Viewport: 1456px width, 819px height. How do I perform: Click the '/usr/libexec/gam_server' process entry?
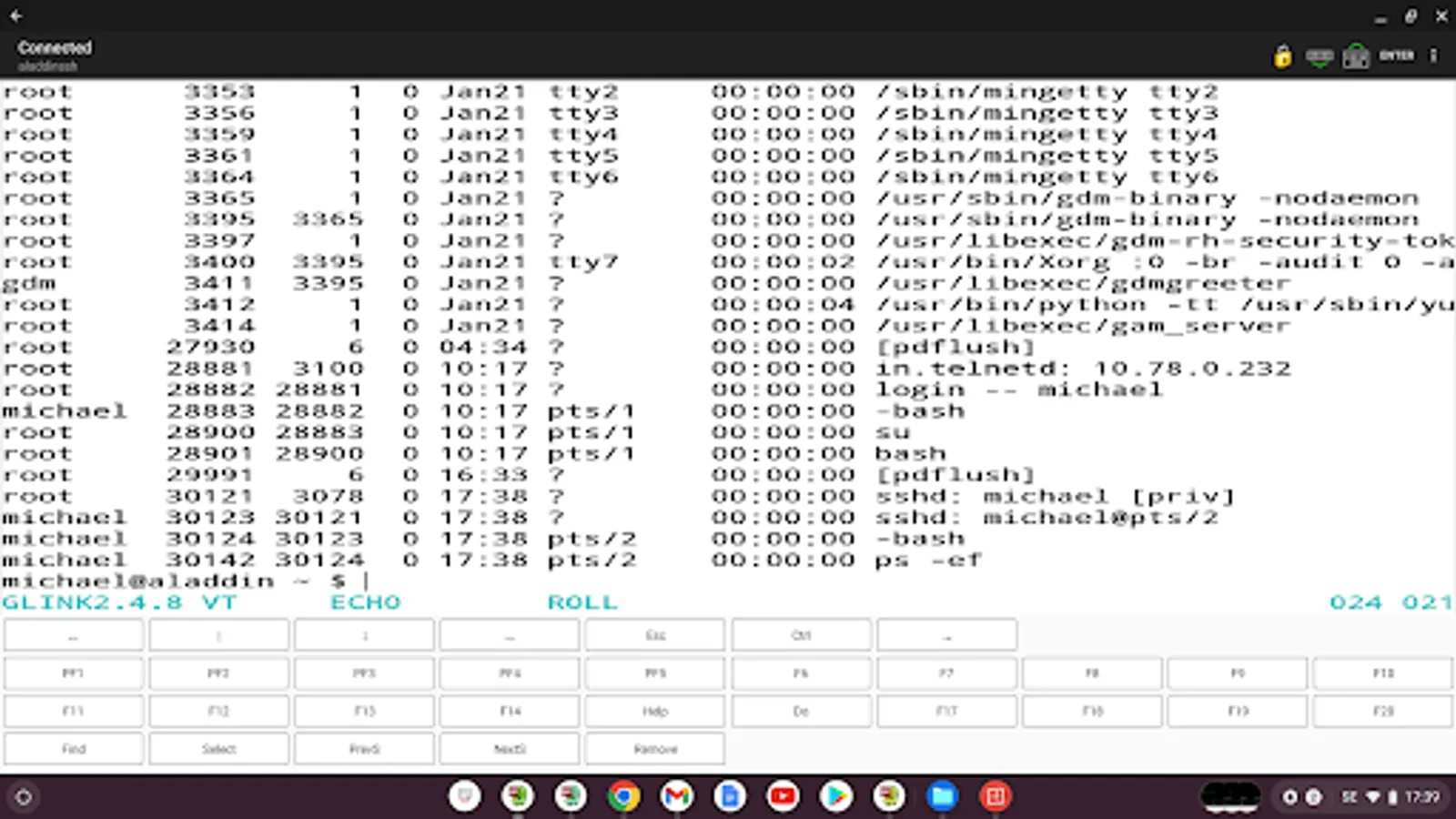tap(1083, 326)
